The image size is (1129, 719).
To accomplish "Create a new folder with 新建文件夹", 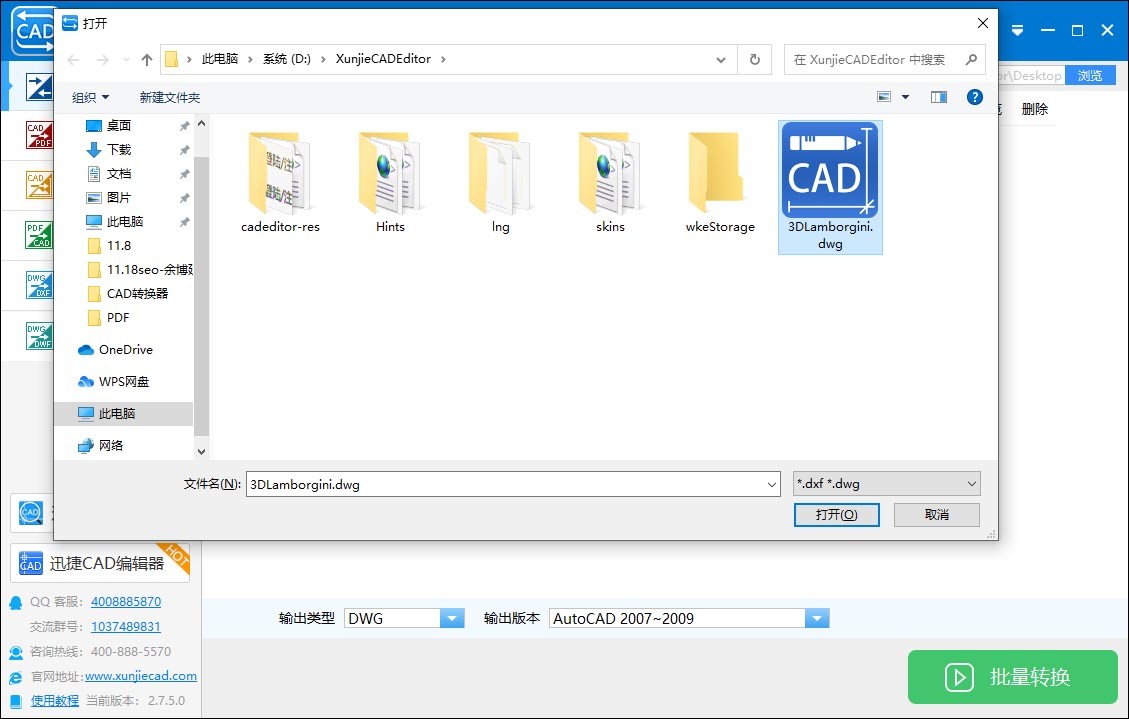I will click(x=169, y=97).
